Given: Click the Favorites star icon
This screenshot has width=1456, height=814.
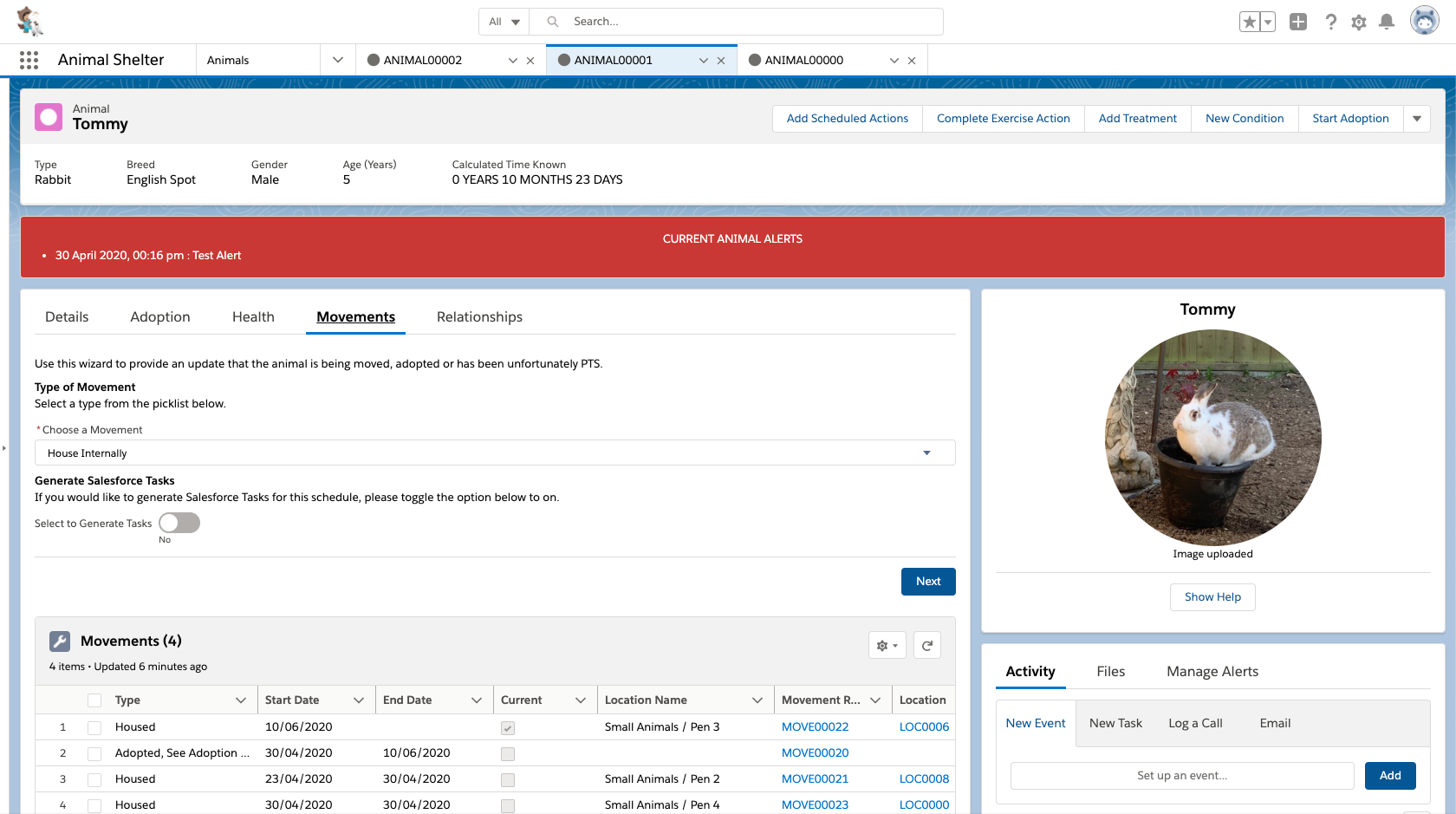Looking at the screenshot, I should pyautogui.click(x=1249, y=22).
